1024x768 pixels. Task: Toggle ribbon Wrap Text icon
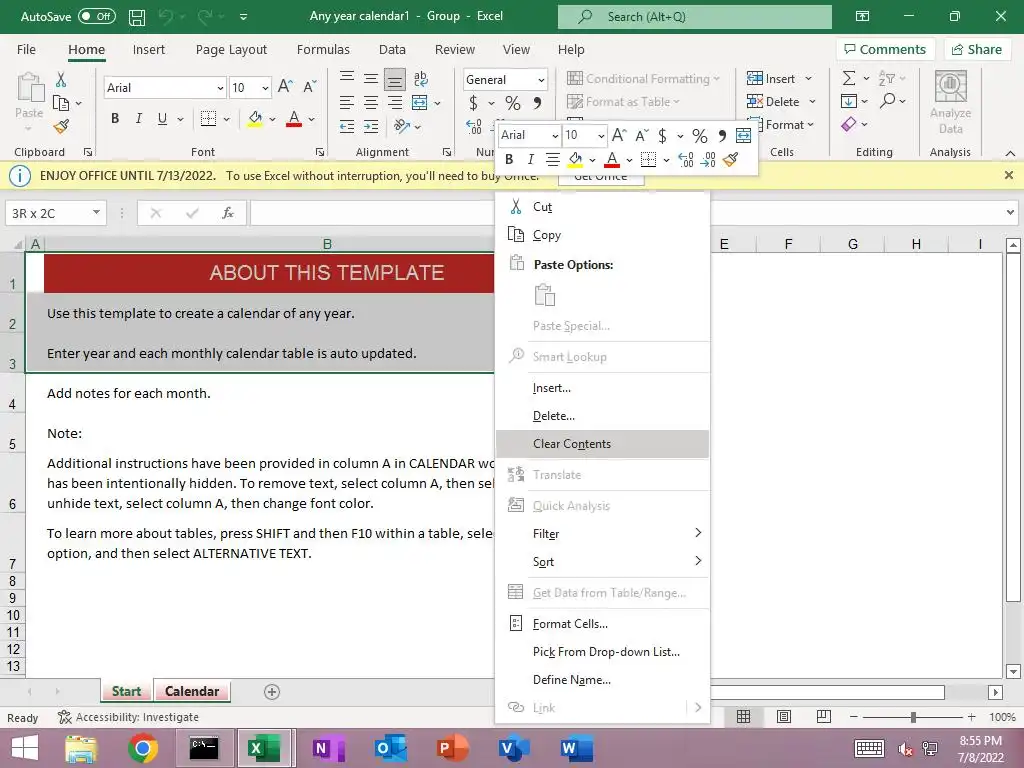[421, 79]
